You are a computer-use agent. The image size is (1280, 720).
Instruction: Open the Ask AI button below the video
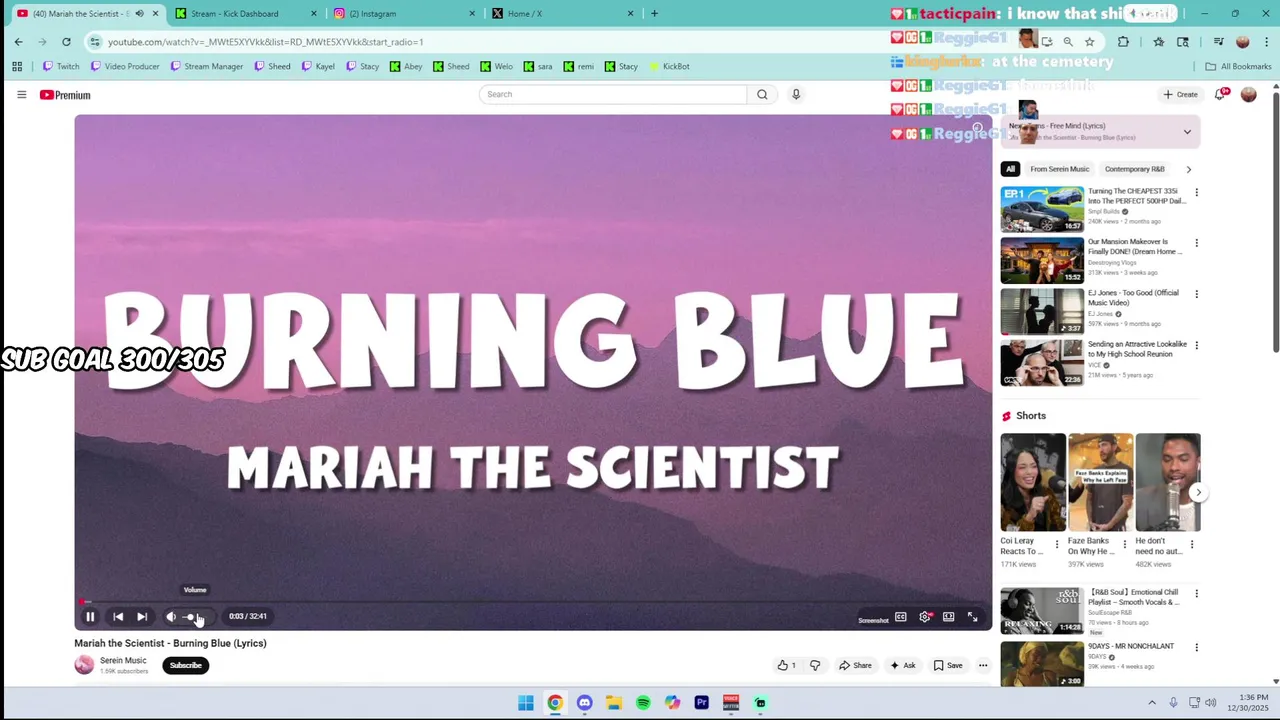(x=903, y=665)
